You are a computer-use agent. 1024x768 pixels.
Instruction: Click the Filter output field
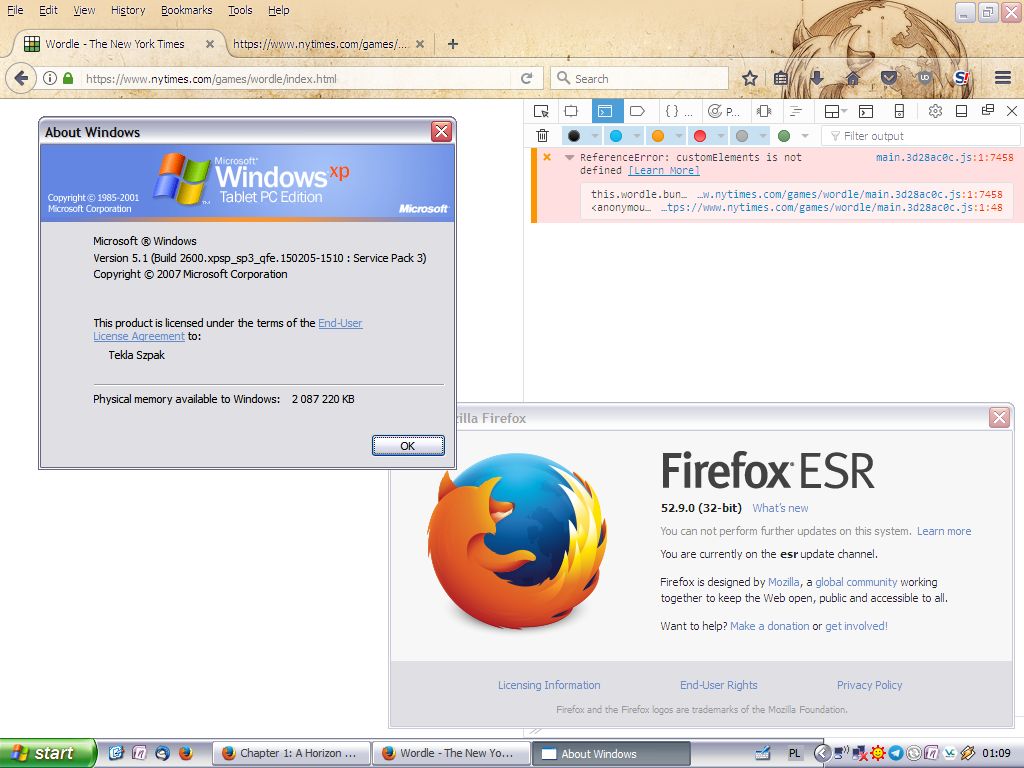point(921,136)
